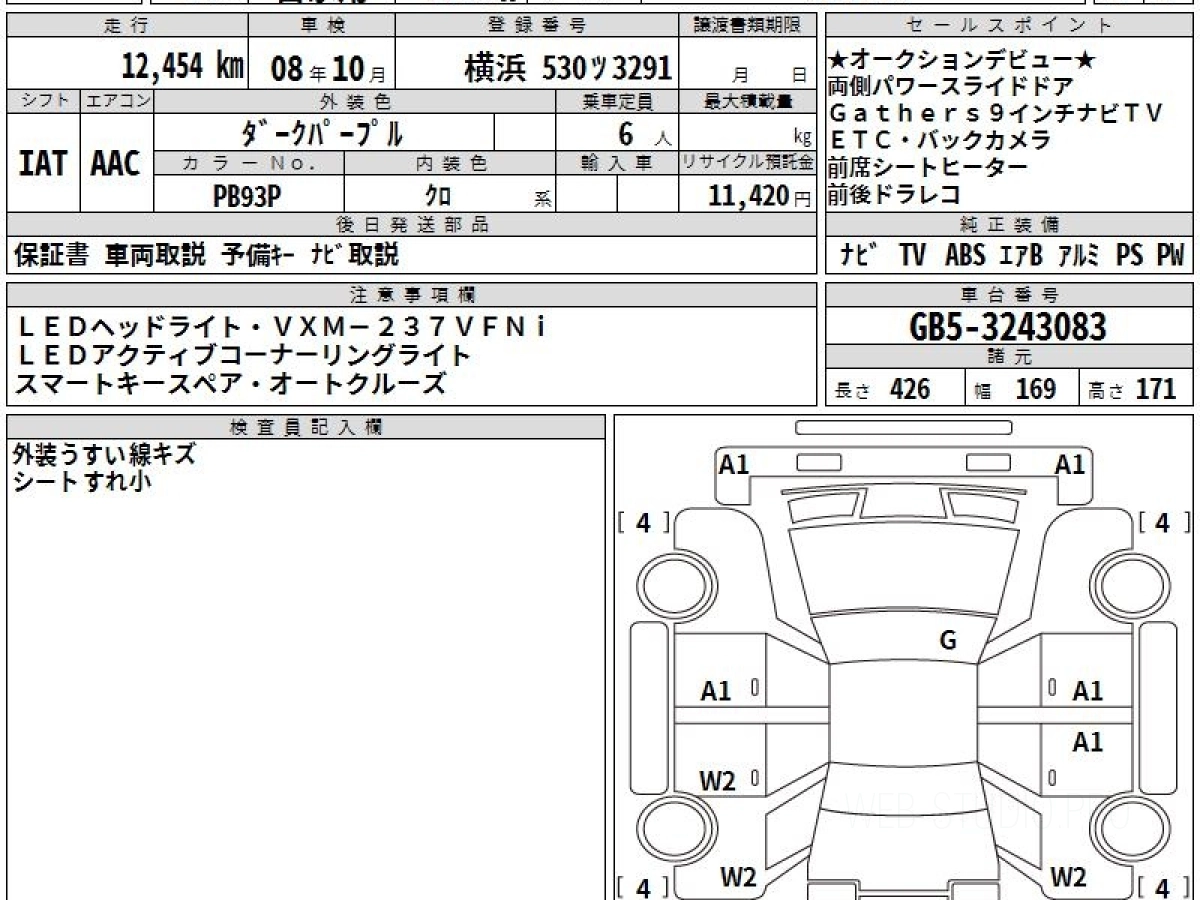Screen dimensions: 1200x900
Task: Click the W2 mark on left rear door
Action: point(717,780)
